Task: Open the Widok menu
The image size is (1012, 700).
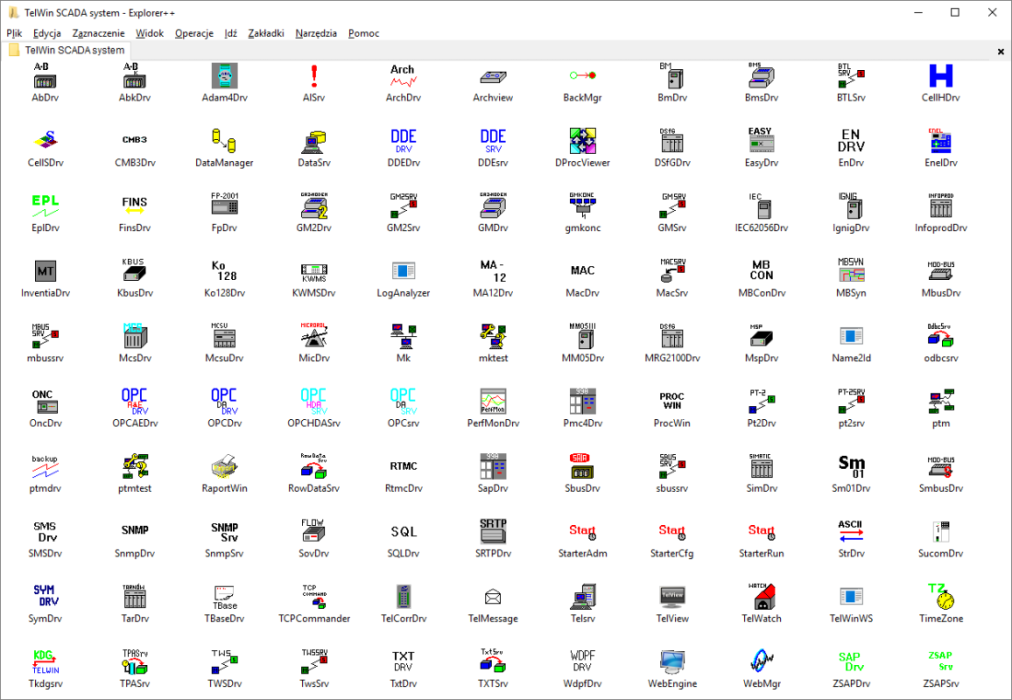Action: coord(150,33)
